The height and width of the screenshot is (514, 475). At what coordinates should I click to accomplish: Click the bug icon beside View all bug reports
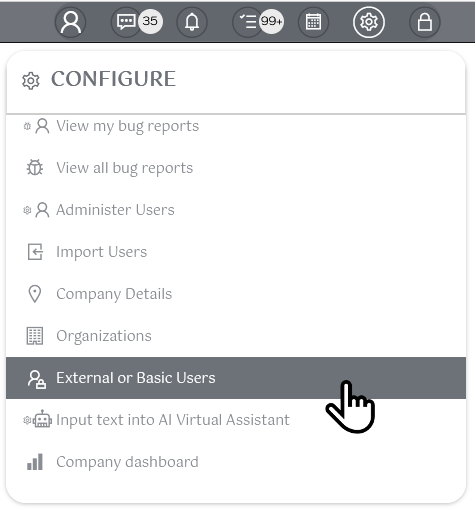(35, 168)
